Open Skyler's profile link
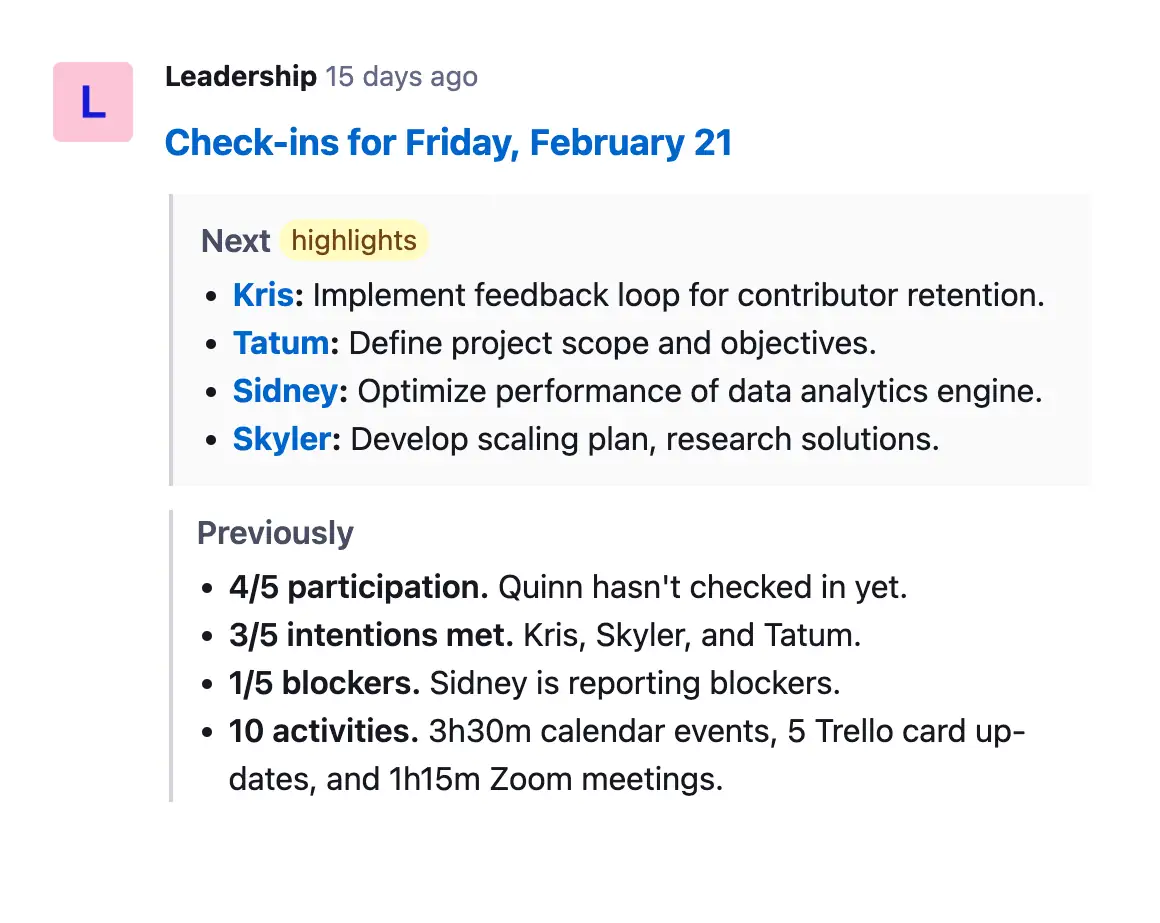 (x=281, y=440)
